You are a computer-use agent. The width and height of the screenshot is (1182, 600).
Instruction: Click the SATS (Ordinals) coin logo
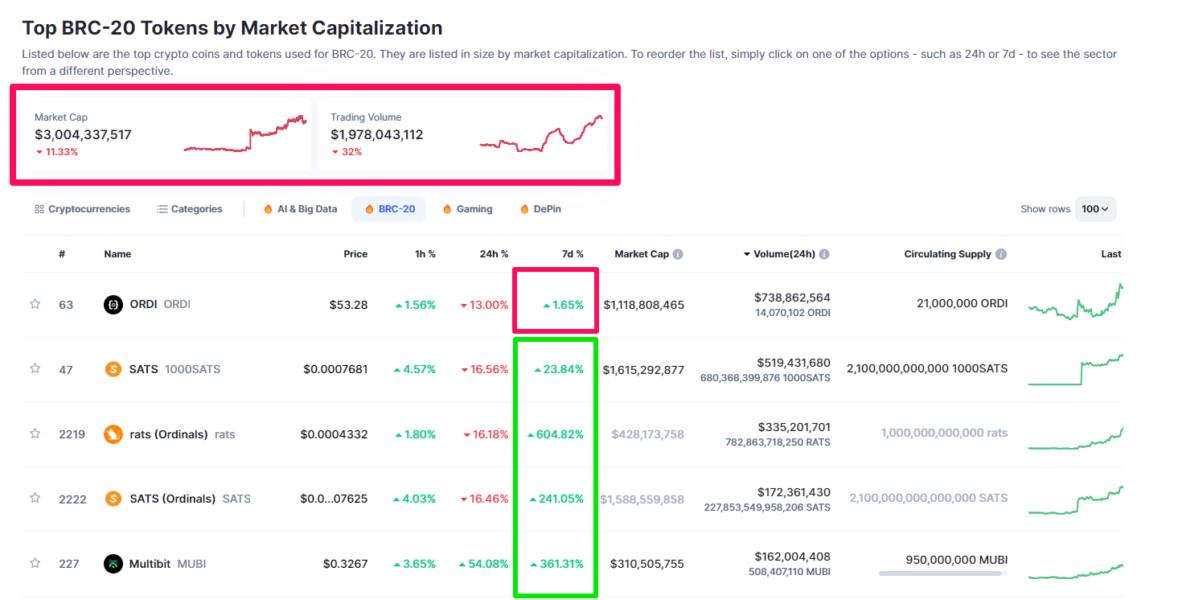click(113, 498)
